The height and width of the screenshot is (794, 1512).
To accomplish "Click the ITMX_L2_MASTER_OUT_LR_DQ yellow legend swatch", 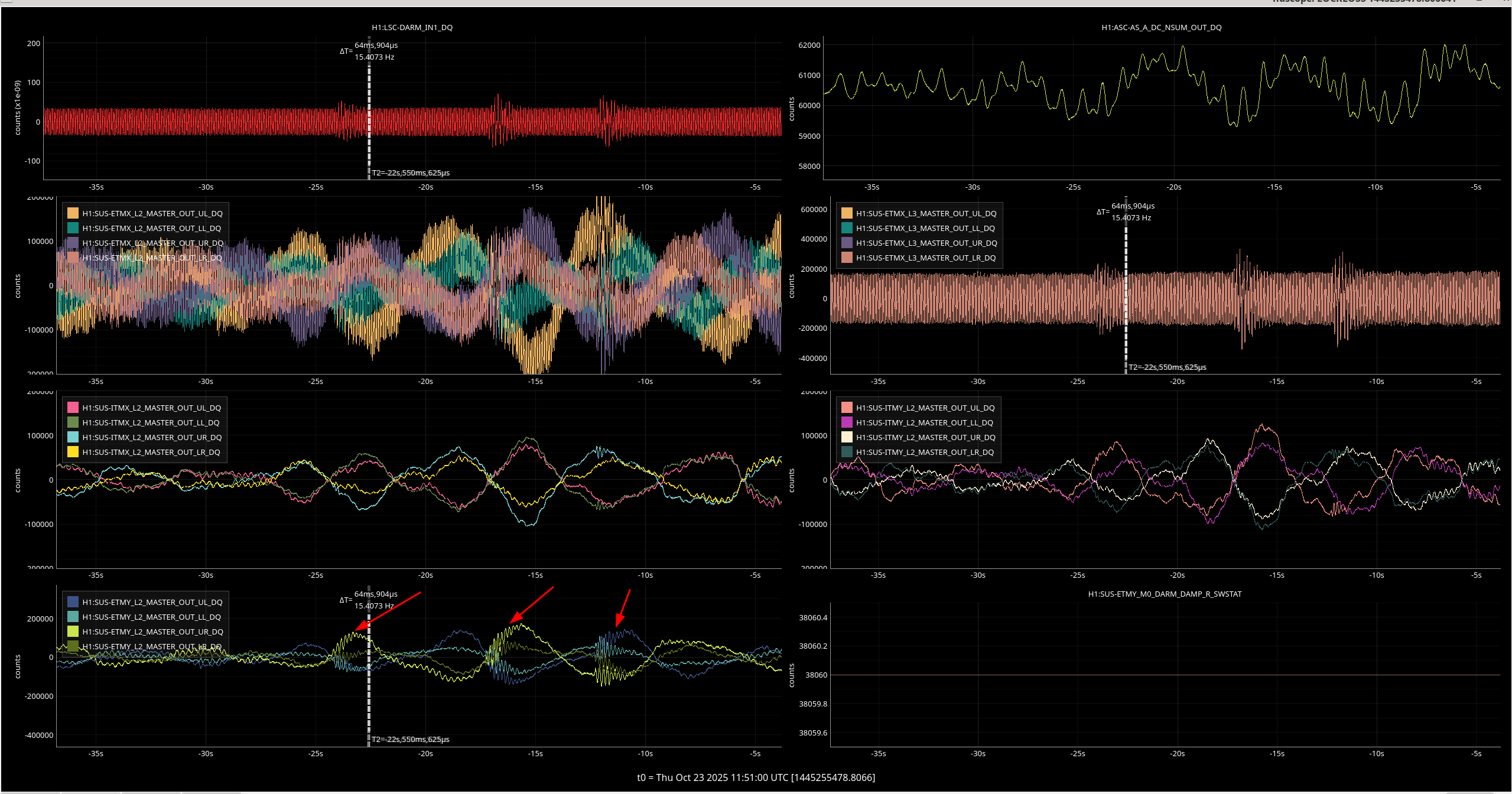I will pos(73,452).
